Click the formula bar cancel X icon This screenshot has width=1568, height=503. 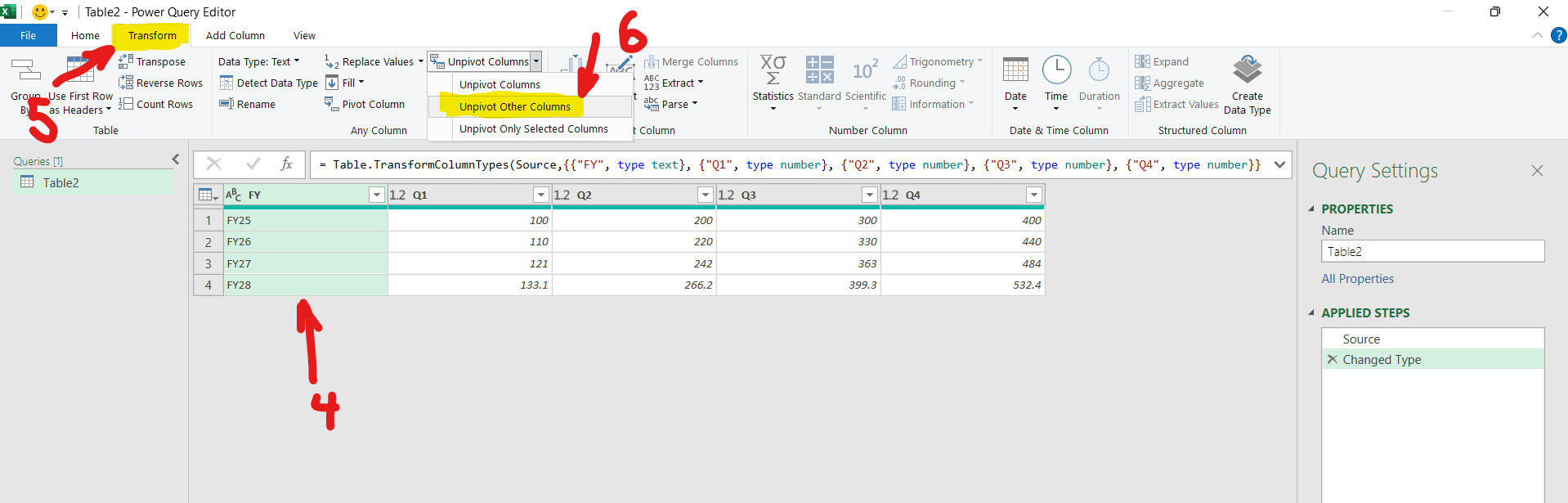(x=214, y=164)
